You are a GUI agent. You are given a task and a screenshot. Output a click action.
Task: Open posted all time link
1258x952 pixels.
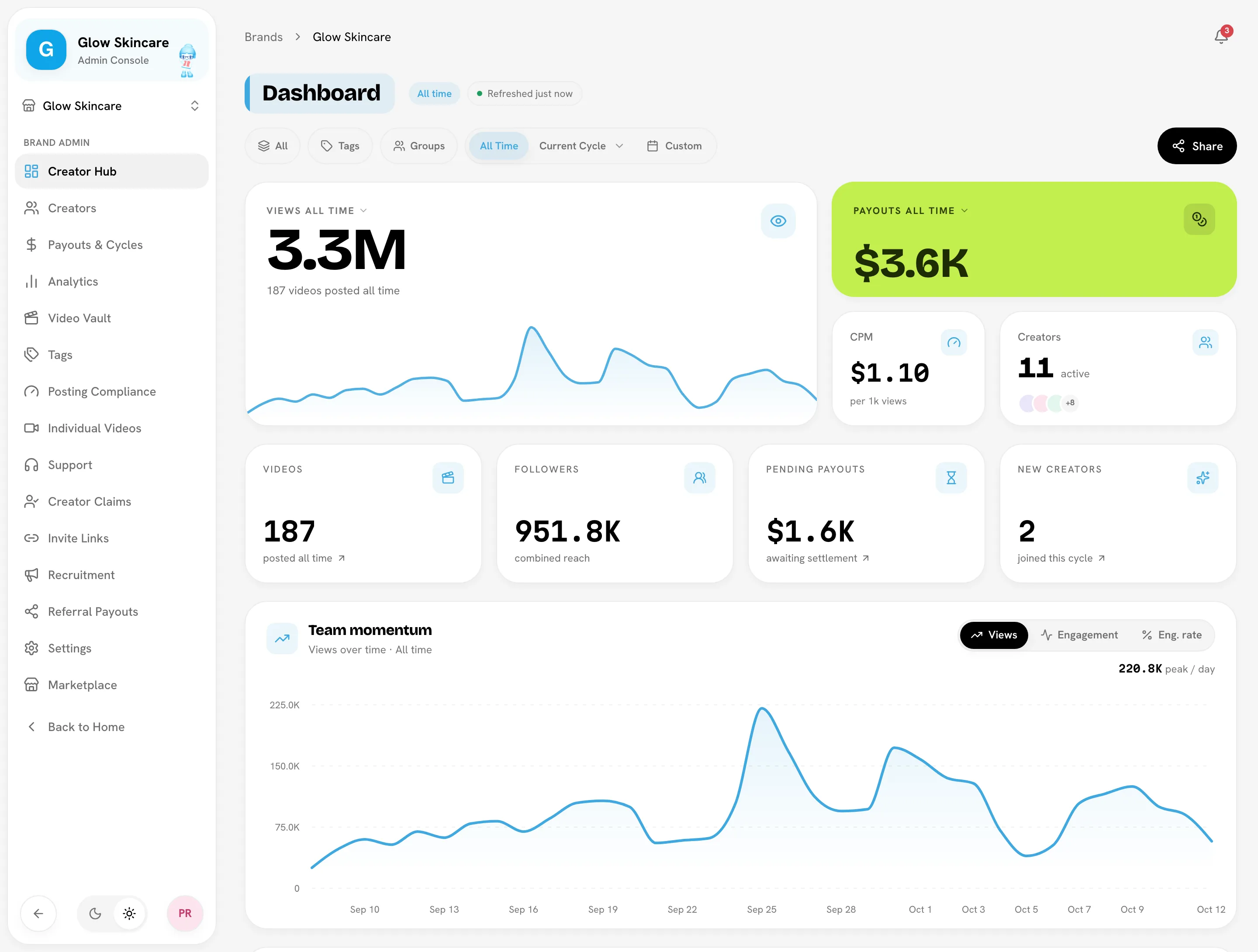(304, 559)
